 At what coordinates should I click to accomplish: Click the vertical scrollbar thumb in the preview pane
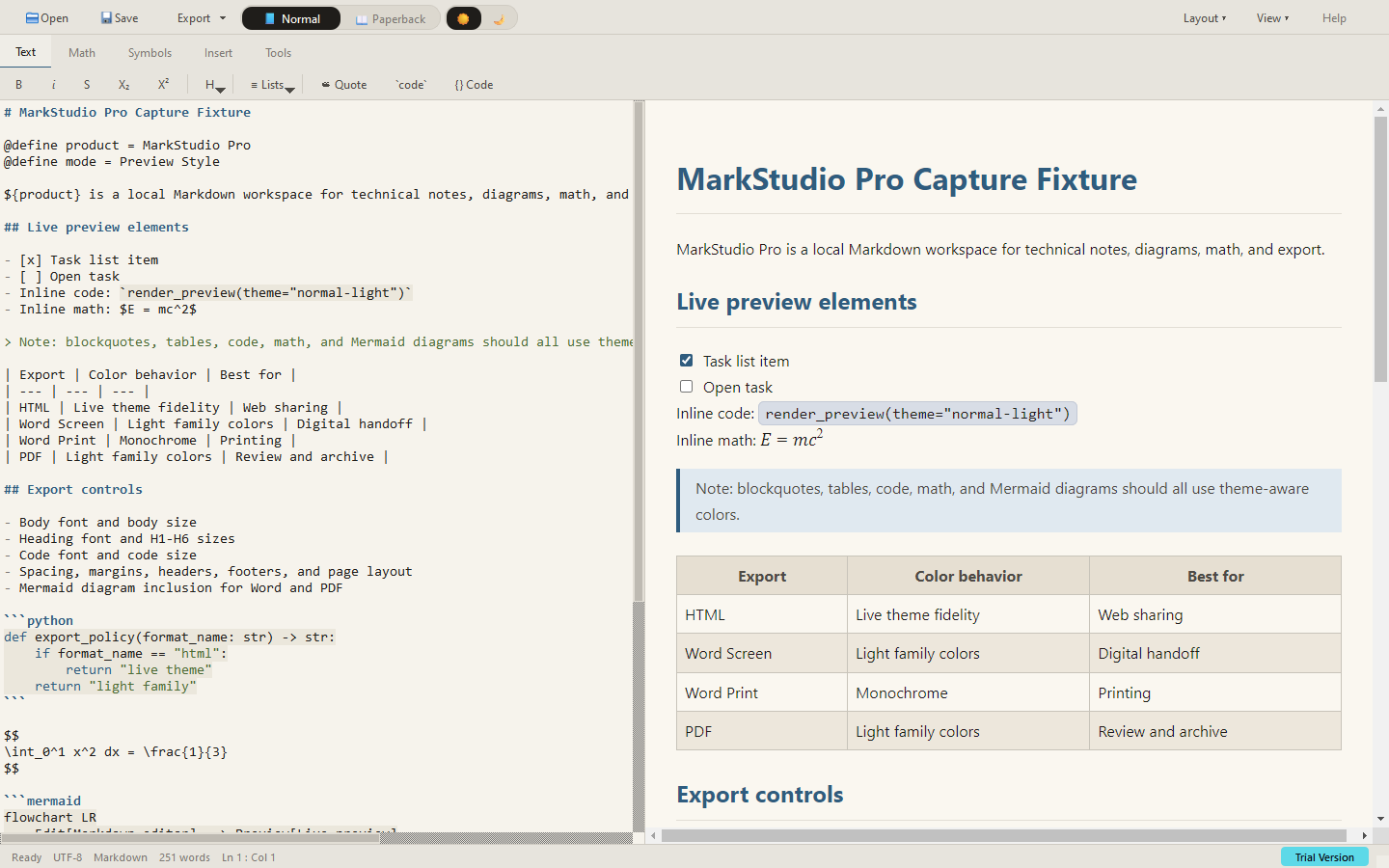[x=1380, y=249]
